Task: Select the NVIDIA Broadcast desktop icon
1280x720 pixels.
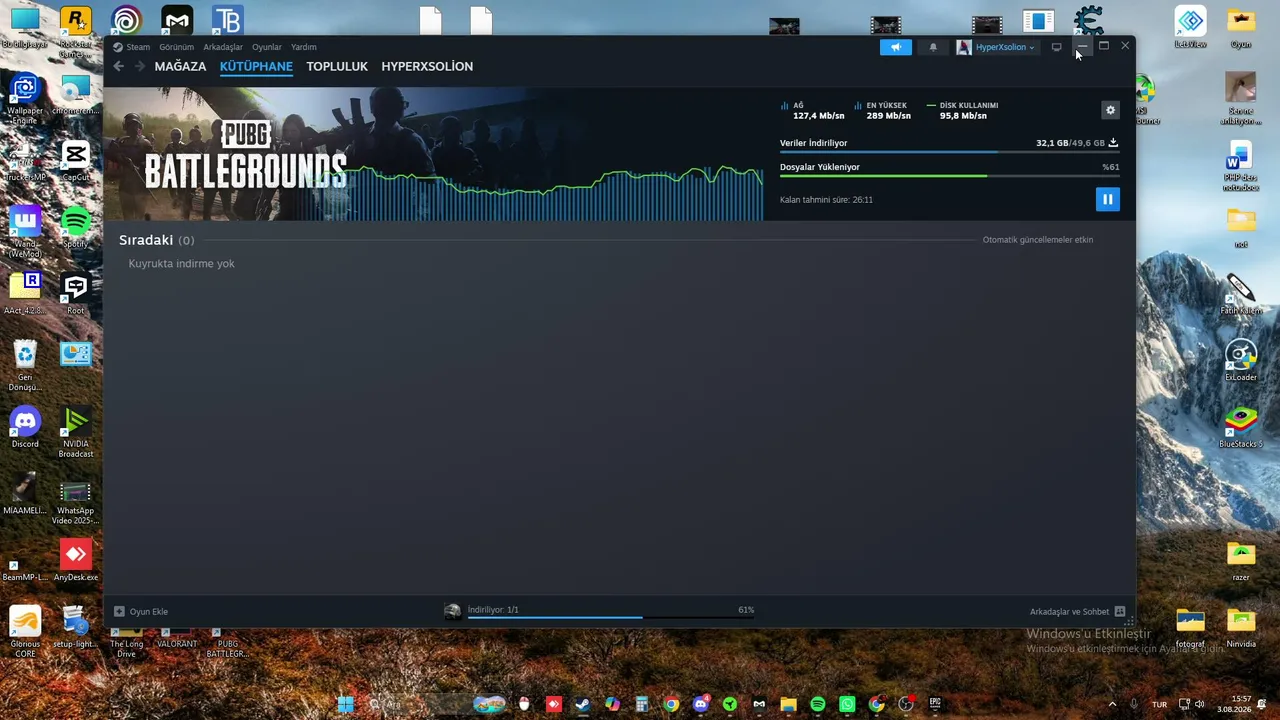Action: [75, 432]
